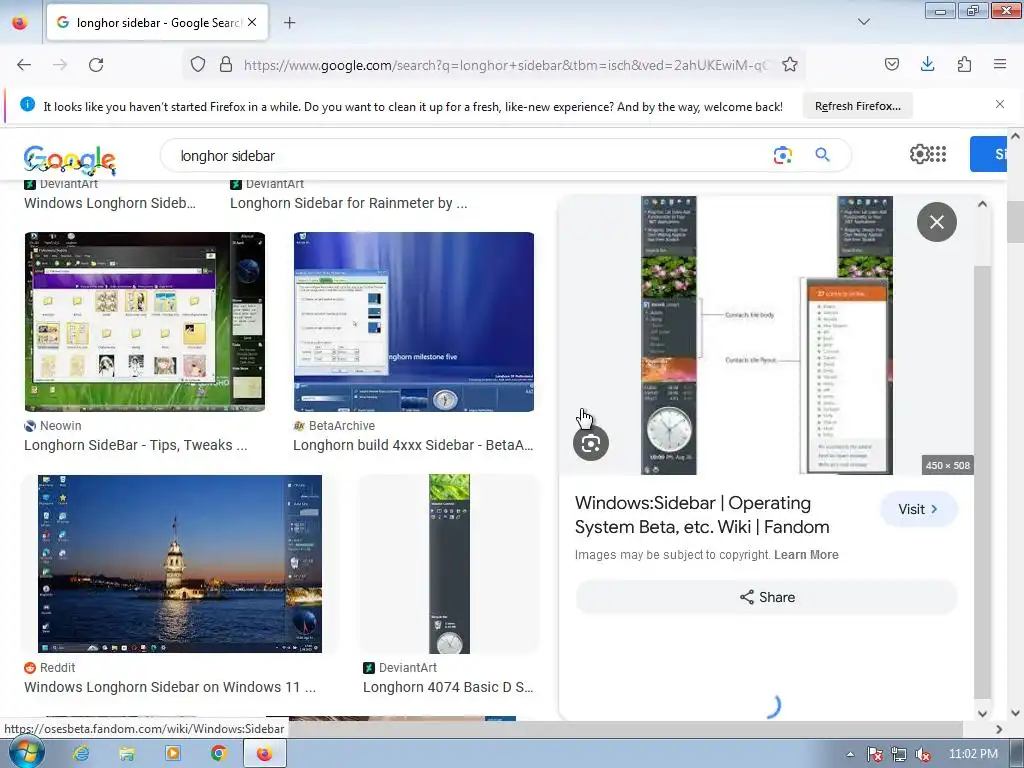Click the Share button
Image resolution: width=1024 pixels, height=768 pixels.
767,597
